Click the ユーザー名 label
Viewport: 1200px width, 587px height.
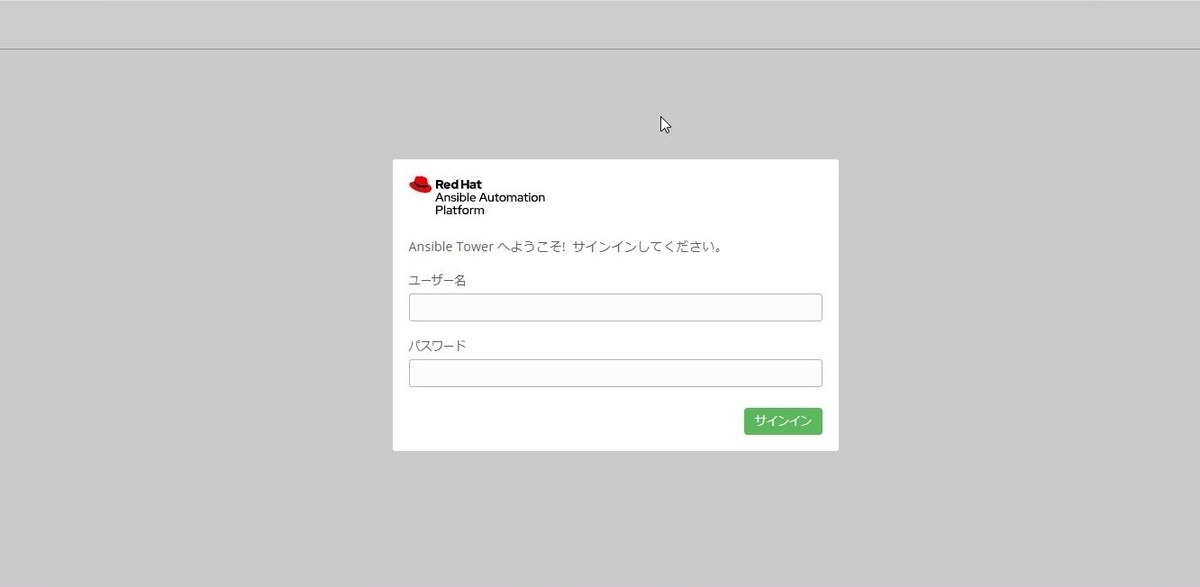click(x=438, y=280)
